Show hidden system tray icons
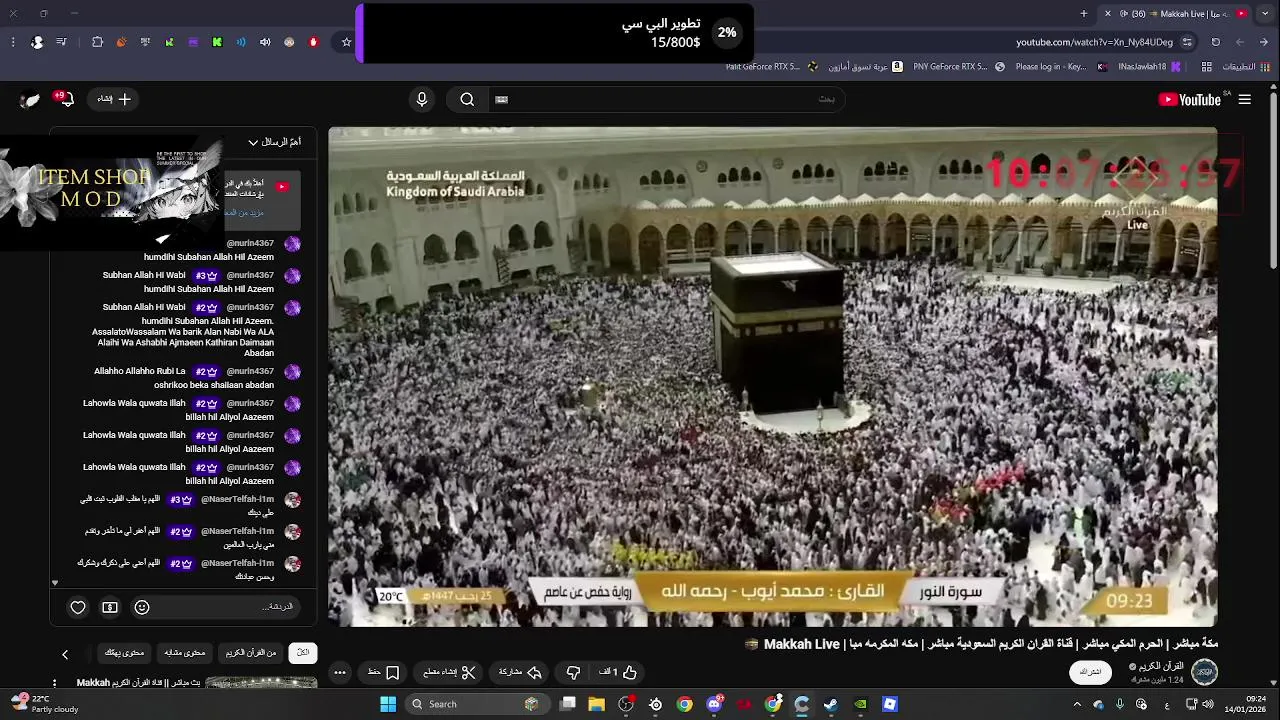This screenshot has width=1280, height=720. (x=1077, y=704)
